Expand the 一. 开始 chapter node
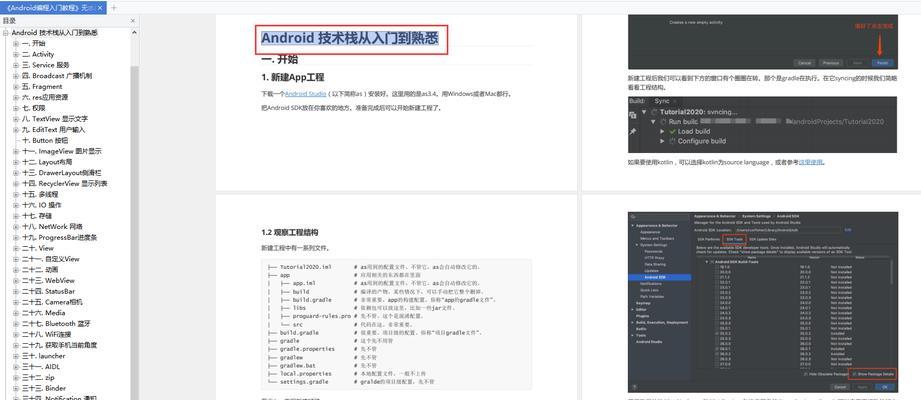 click(x=16, y=43)
